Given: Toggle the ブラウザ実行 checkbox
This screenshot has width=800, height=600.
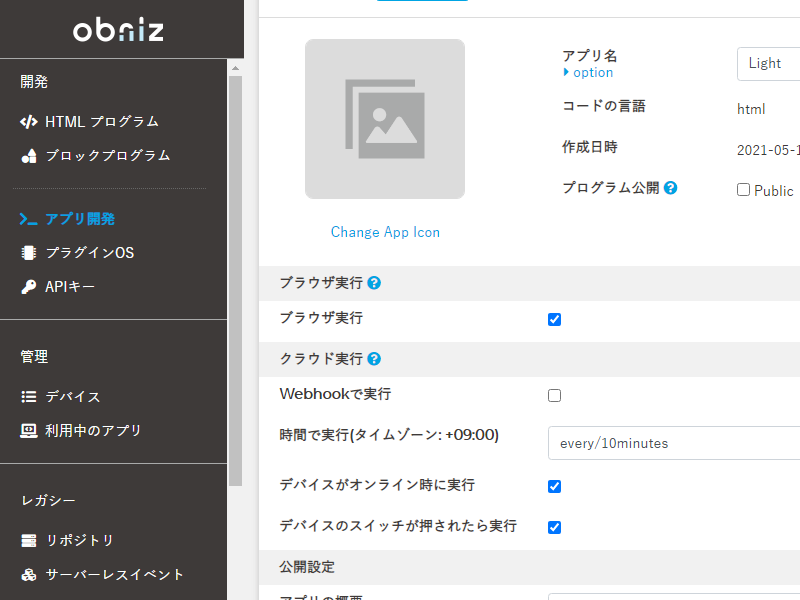Looking at the screenshot, I should click(x=555, y=320).
